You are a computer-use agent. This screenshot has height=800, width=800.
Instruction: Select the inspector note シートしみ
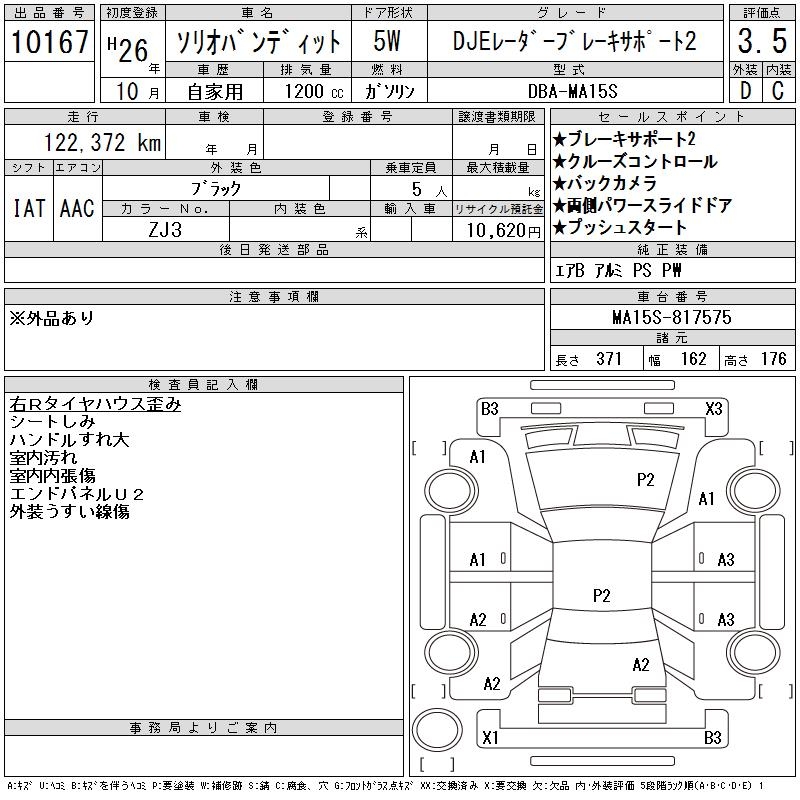tap(52, 422)
